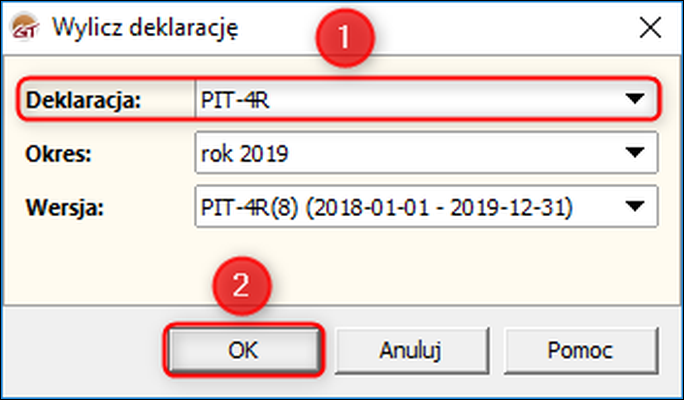Click the PIT-4R(8) version field text

point(386,207)
